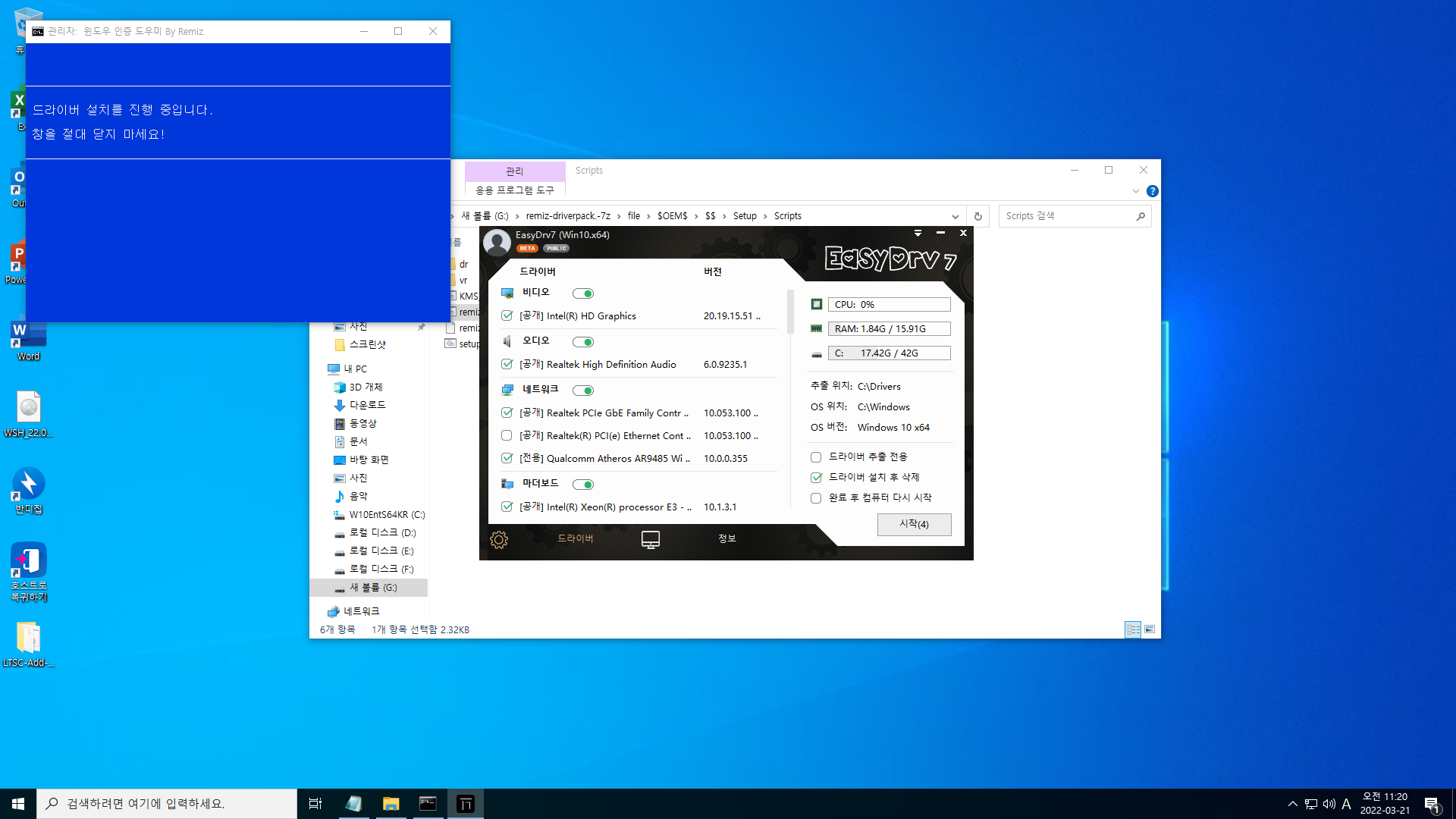Switch to the 정보 tab in EasyDrv7

pos(726,538)
